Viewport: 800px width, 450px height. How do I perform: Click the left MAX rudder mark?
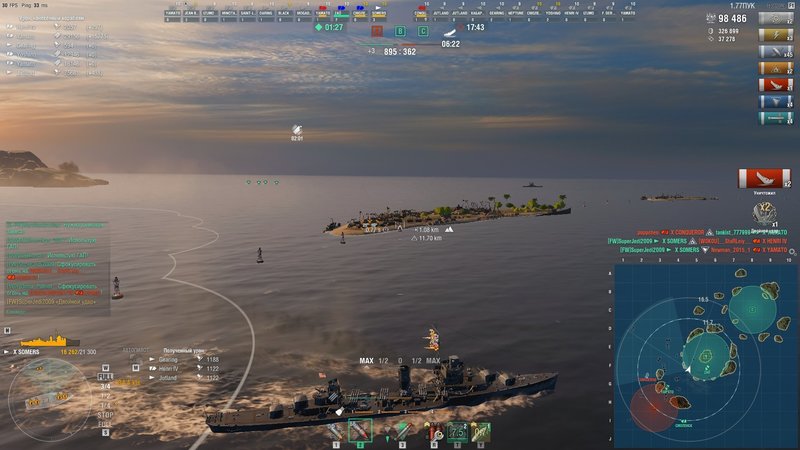pos(366,361)
